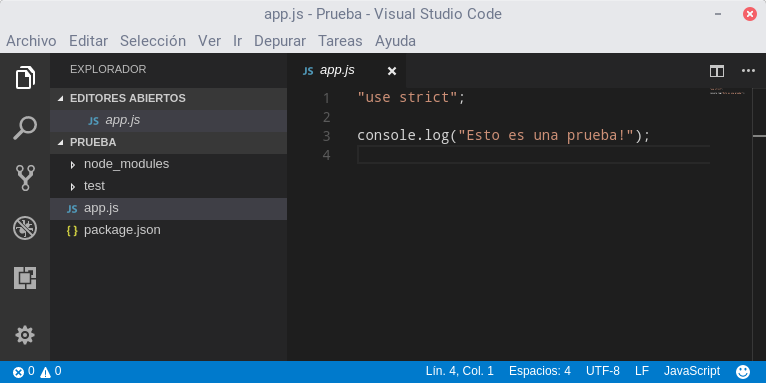Screen dimensions: 766x383
Task: Open the Extensions view icon
Action: click(x=25, y=278)
